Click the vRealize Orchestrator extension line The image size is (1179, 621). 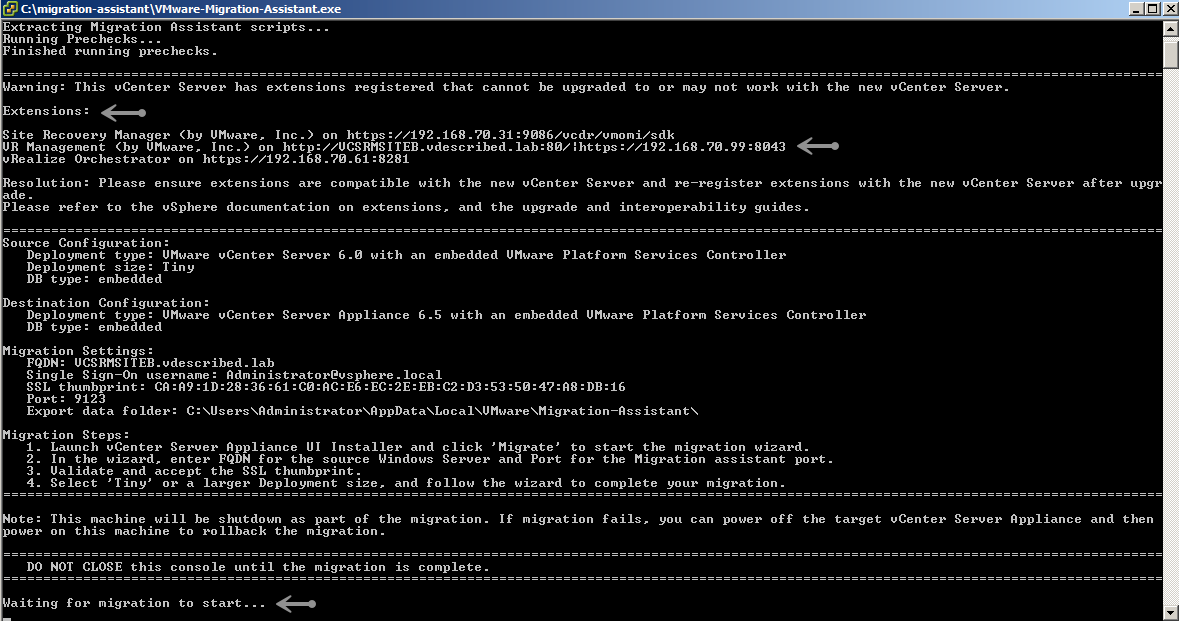[x=206, y=159]
